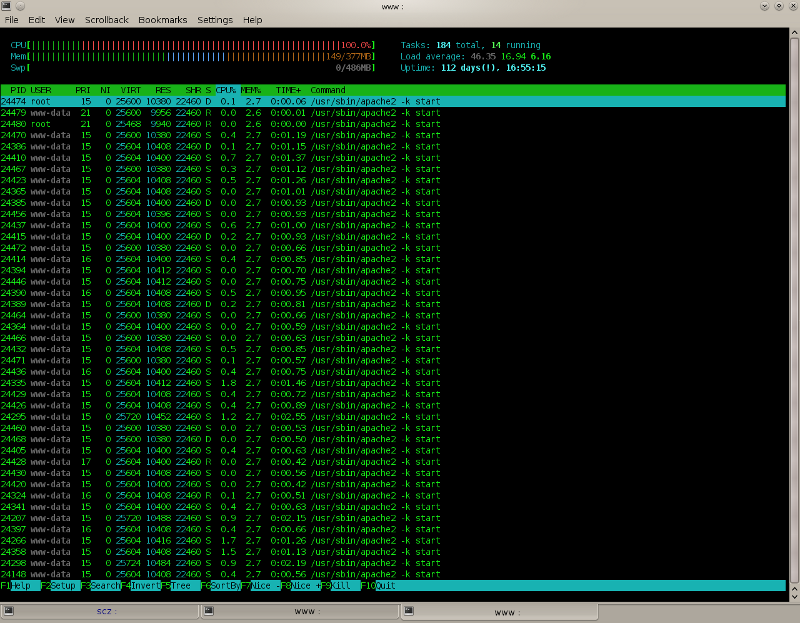The height and width of the screenshot is (623, 800).
Task: Select the highlighted process row PID 24474
Action: coord(393,102)
